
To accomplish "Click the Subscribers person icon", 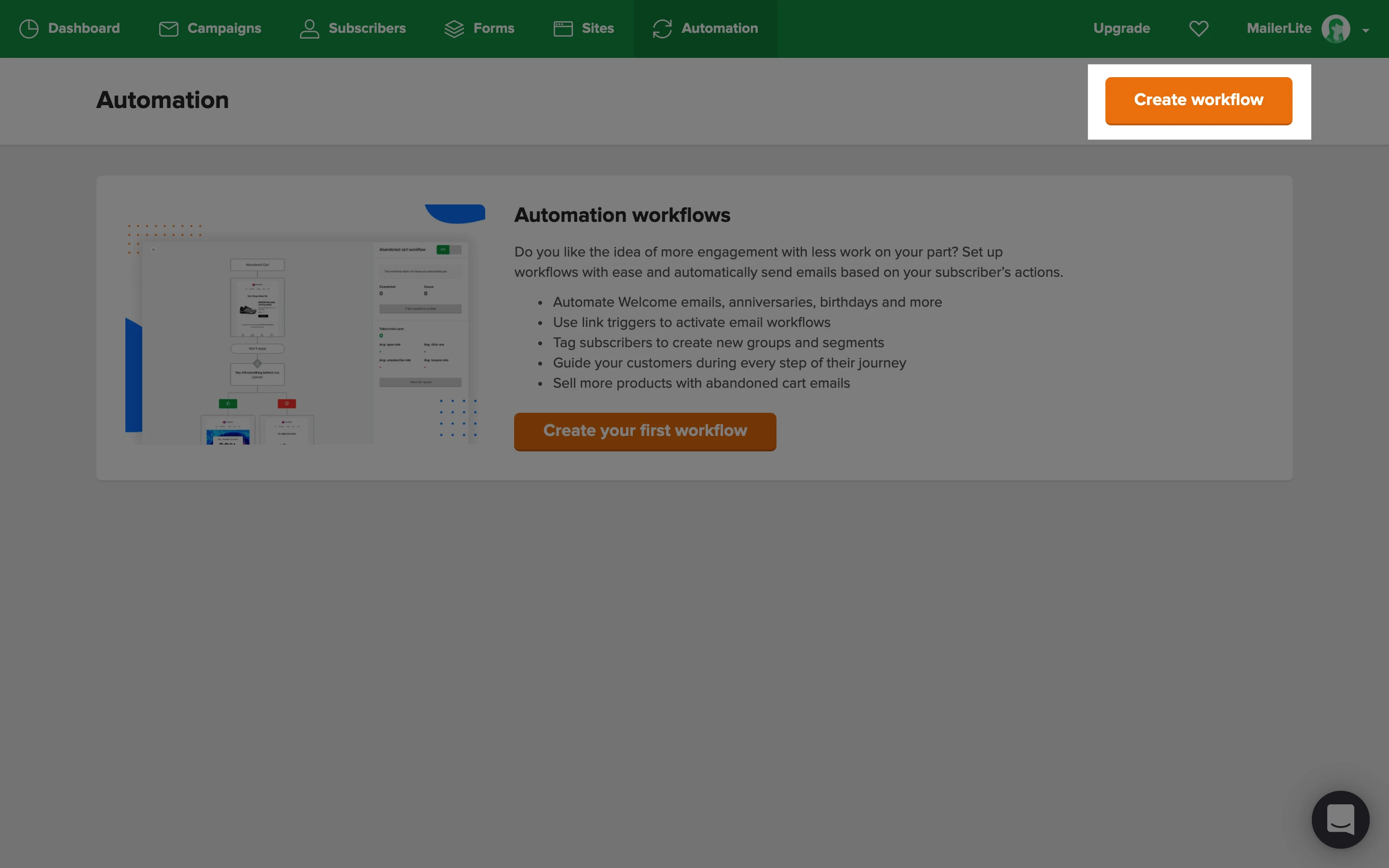I will 309,29.
